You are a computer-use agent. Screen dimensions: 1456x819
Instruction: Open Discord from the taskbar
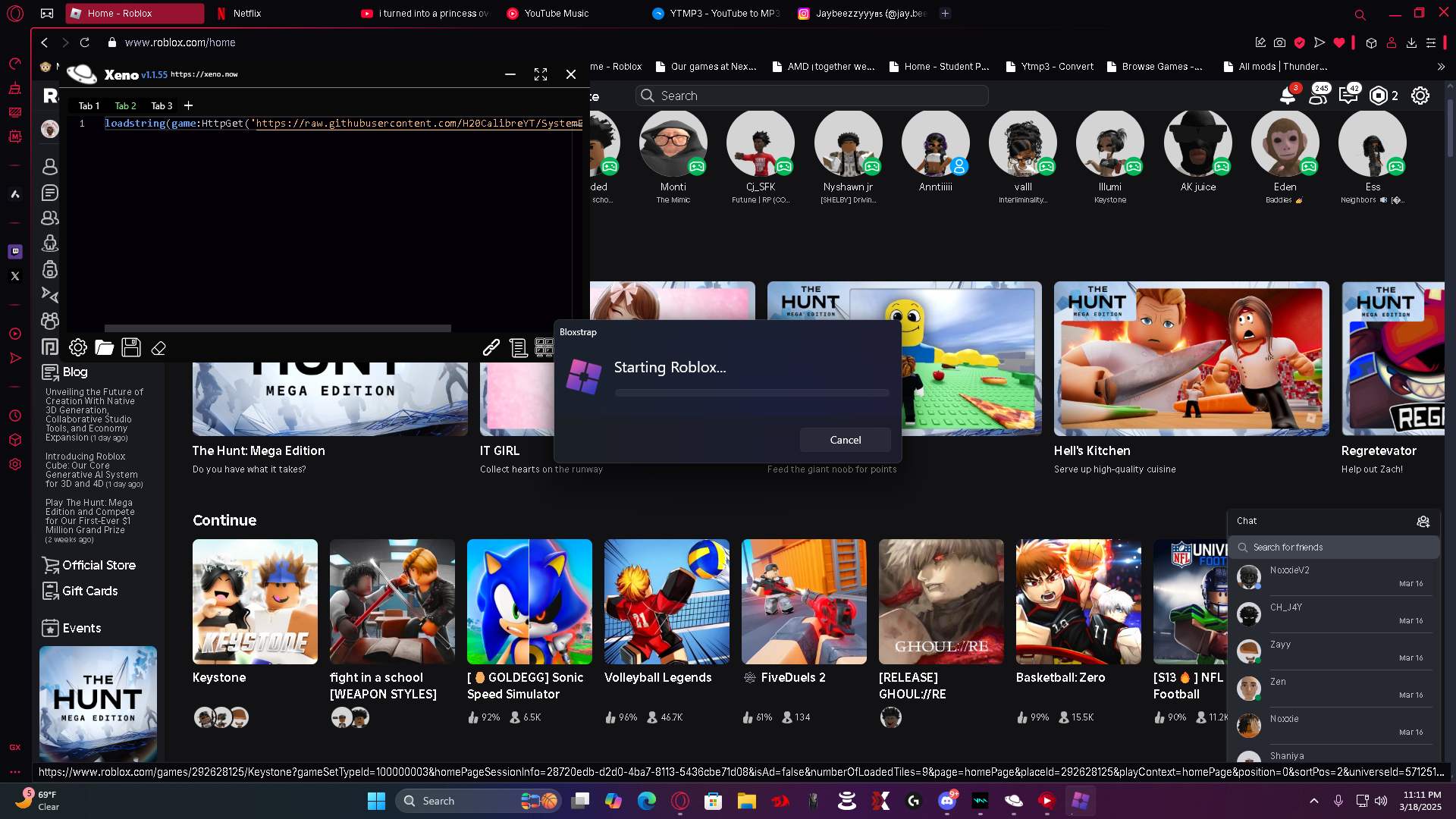point(947,801)
